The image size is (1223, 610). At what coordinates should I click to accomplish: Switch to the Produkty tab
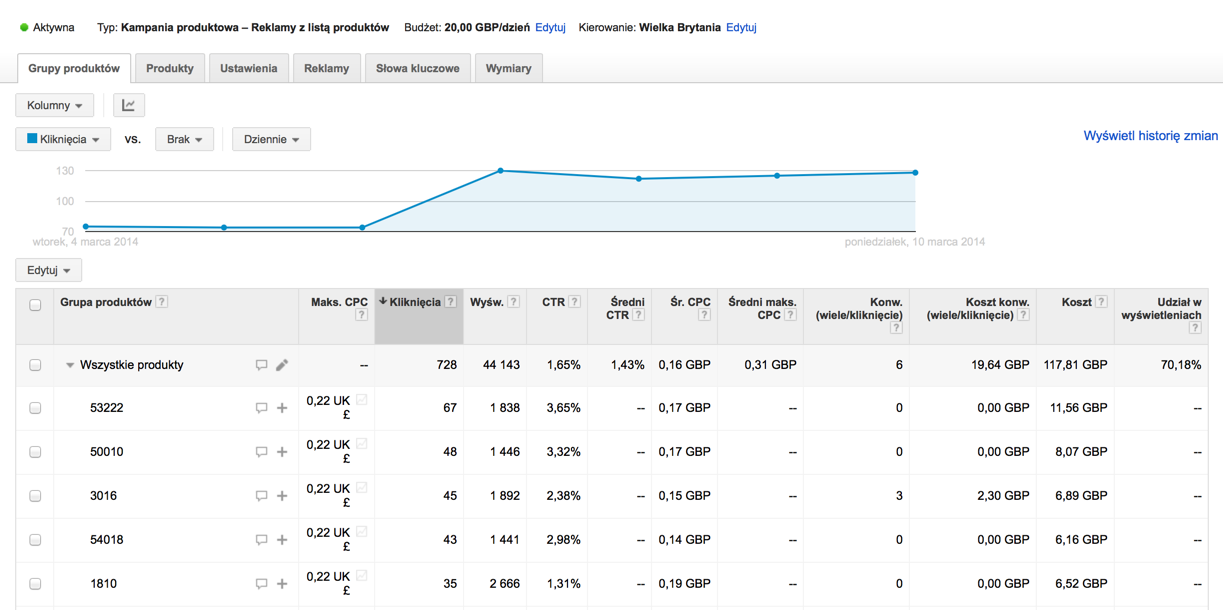pos(169,68)
